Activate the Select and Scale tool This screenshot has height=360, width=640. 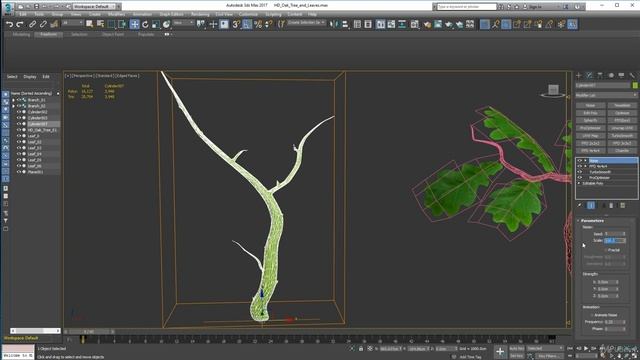click(156, 24)
